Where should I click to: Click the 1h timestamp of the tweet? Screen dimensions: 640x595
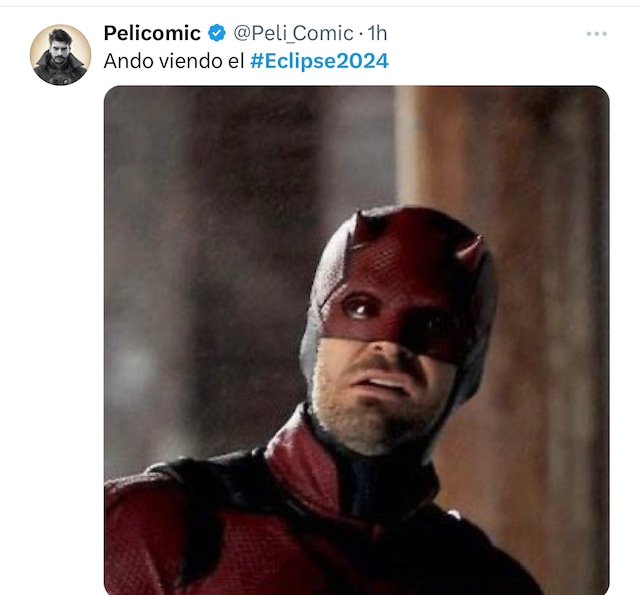pyautogui.click(x=377, y=34)
